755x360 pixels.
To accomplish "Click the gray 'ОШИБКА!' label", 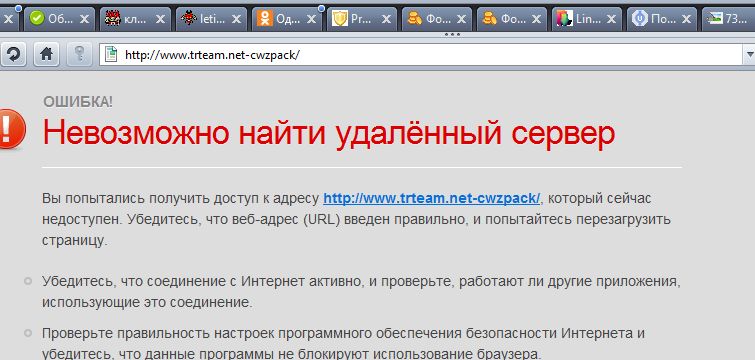I will click(x=78, y=102).
